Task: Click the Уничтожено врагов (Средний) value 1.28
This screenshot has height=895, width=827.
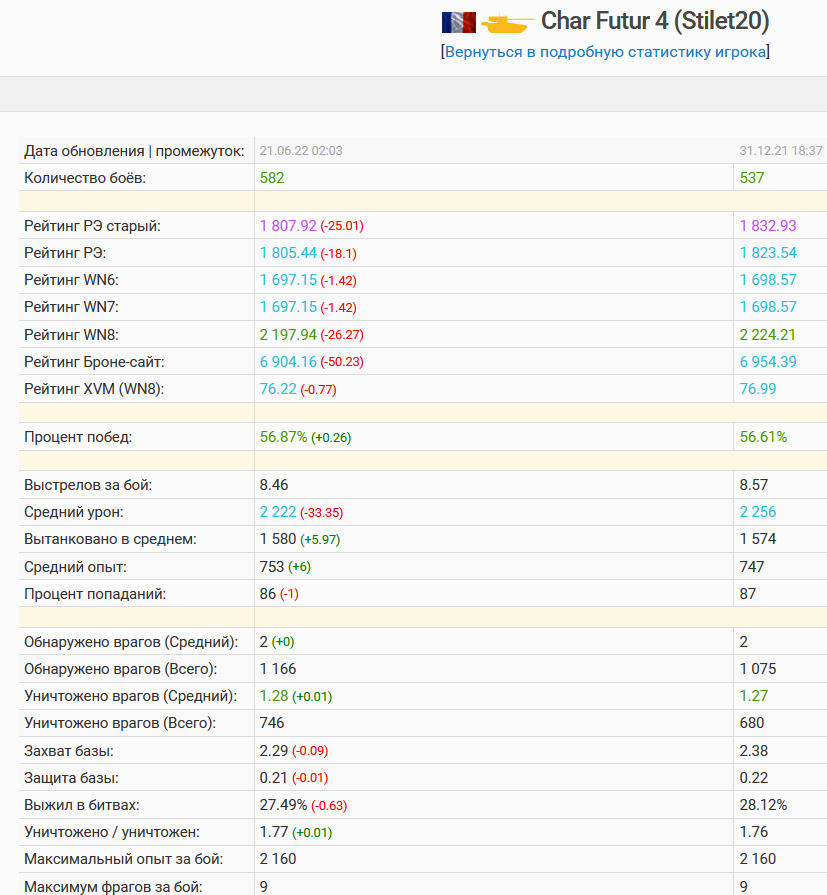Action: 274,696
